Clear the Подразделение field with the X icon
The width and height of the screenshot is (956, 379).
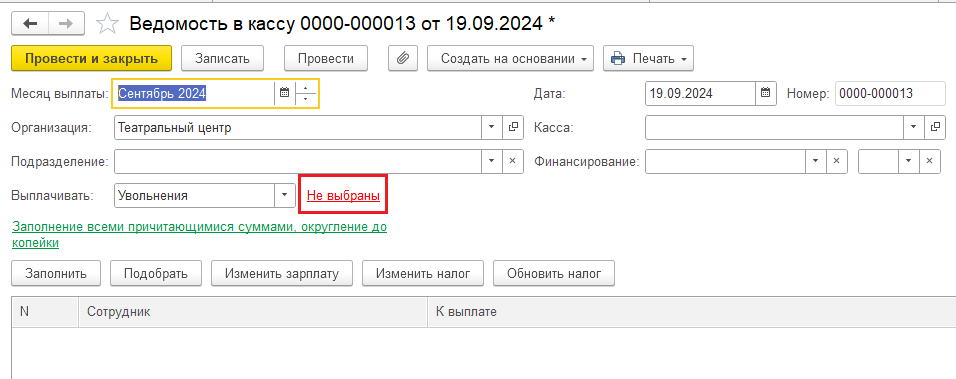click(x=513, y=161)
